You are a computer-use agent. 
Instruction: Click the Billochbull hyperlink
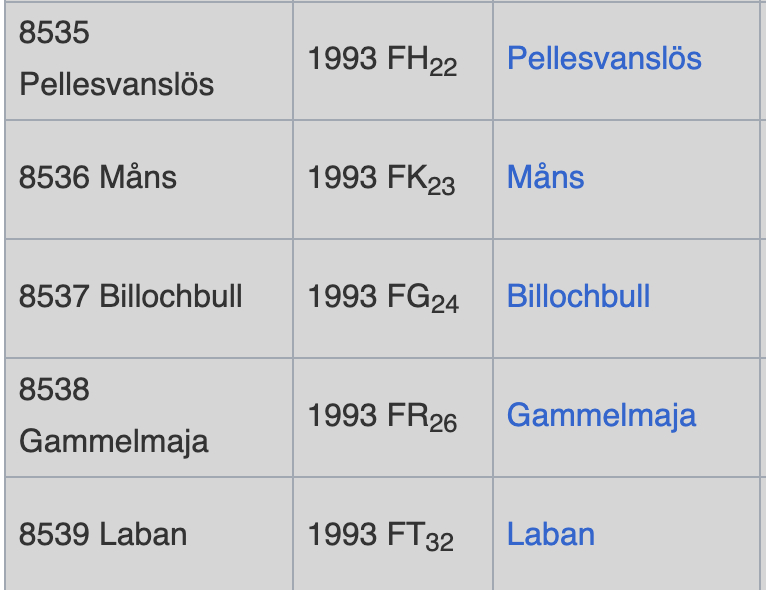578,297
